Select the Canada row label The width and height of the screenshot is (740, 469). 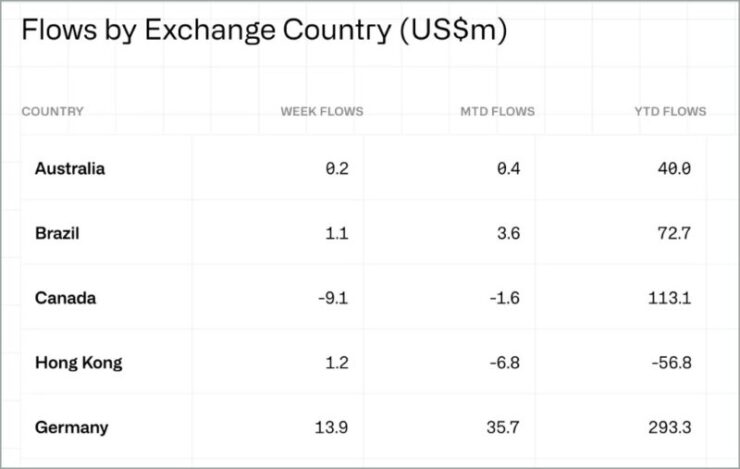66,298
